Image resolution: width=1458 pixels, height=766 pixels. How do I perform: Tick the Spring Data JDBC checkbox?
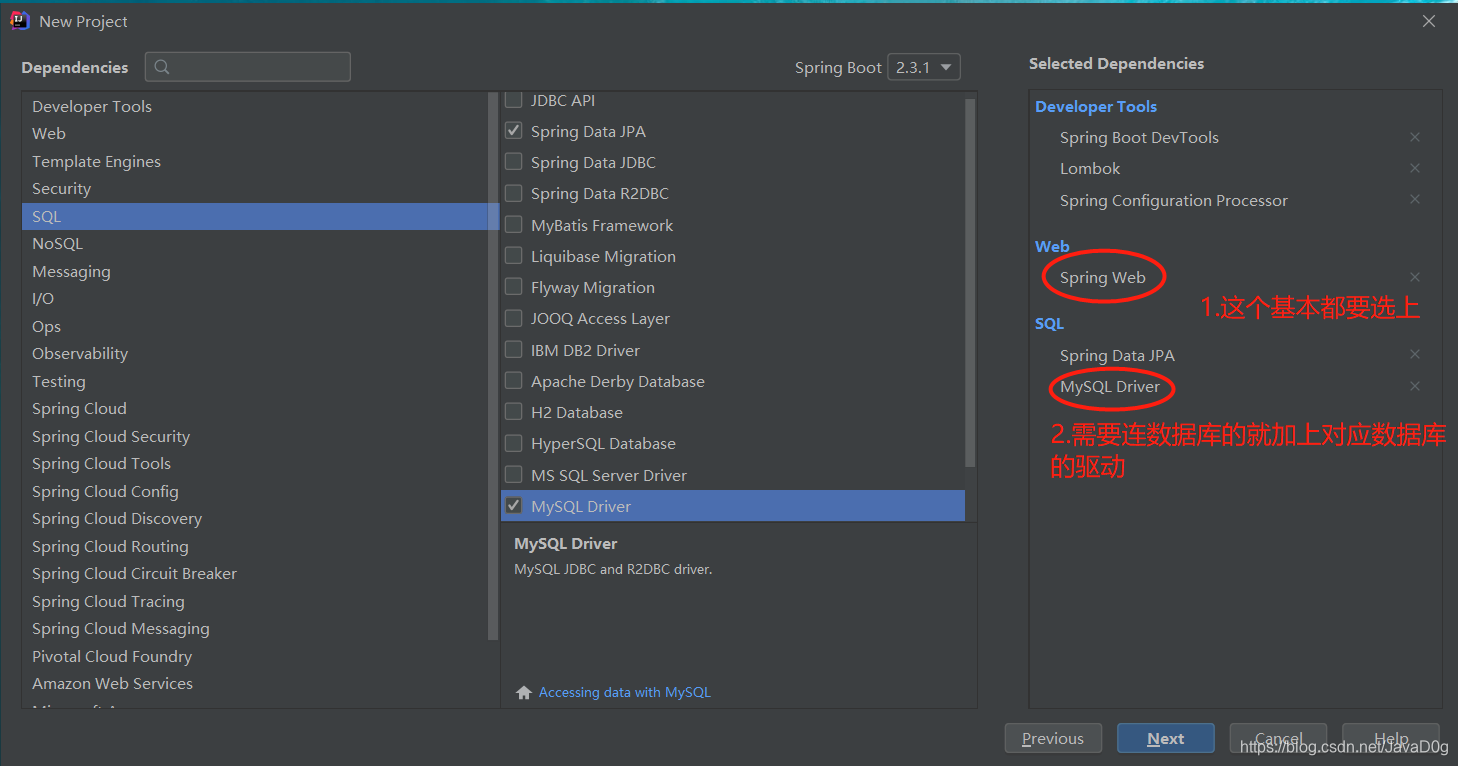point(513,162)
